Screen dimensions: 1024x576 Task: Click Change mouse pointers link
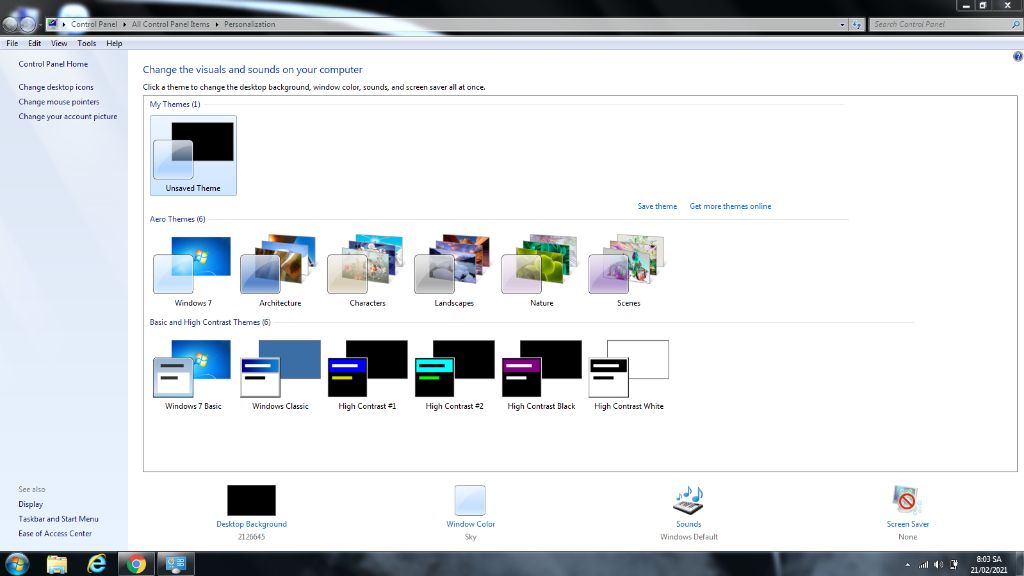59,102
